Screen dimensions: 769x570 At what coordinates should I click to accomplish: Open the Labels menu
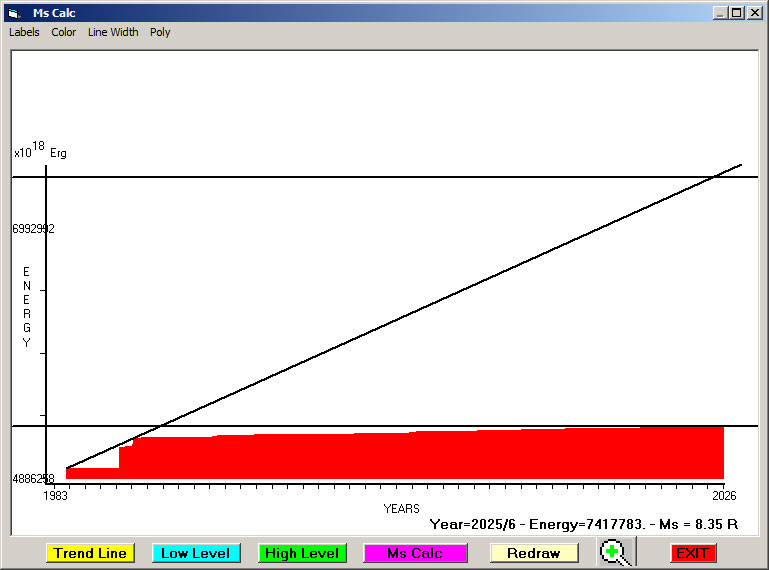tap(24, 32)
